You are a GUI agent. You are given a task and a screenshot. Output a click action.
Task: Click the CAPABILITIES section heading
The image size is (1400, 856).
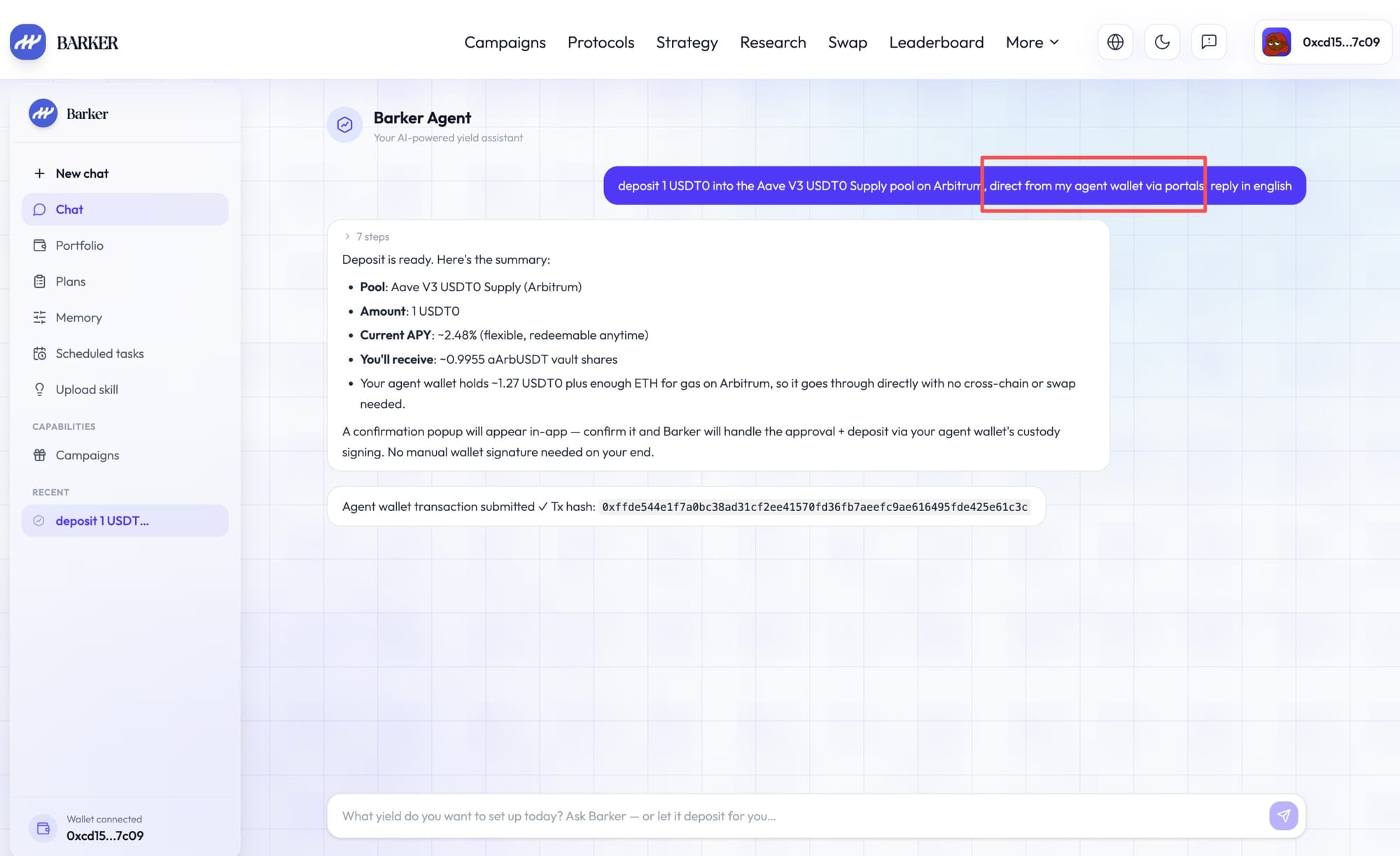pos(64,426)
